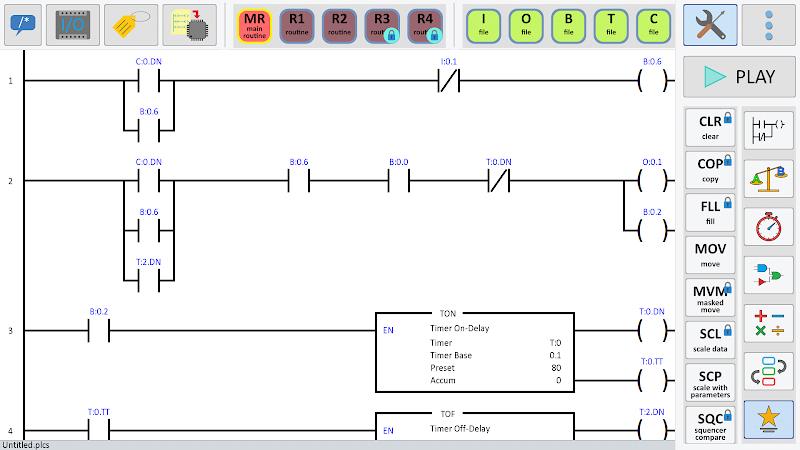This screenshot has height=450, width=800.
Task: Insert the SCP scale with parameters instruction
Action: tap(710, 383)
